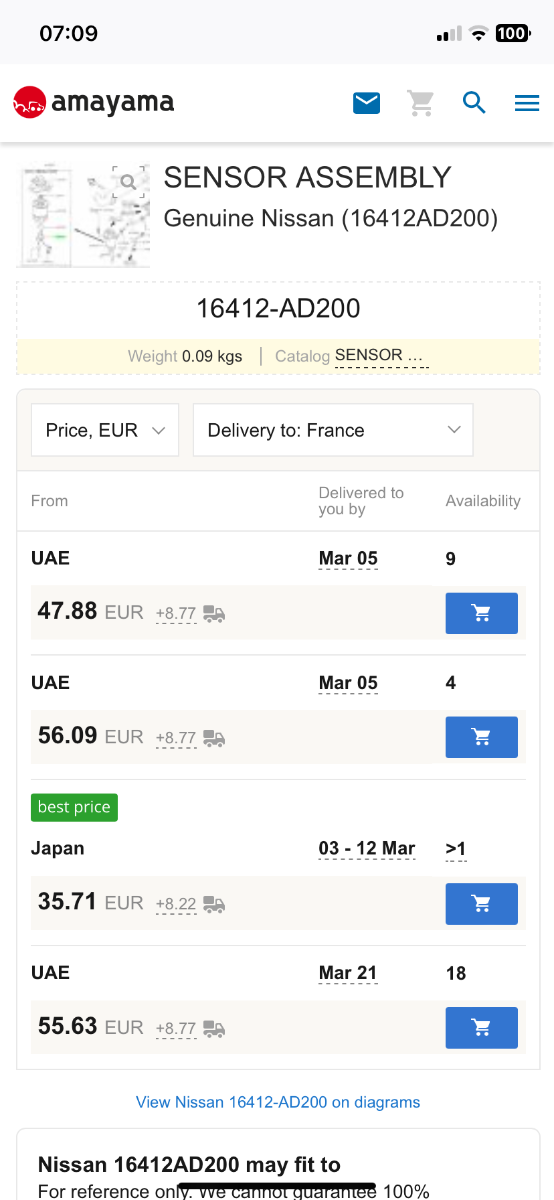Add the 55.63 EUR UAE offer to cart
The image size is (554, 1200).
(481, 1027)
